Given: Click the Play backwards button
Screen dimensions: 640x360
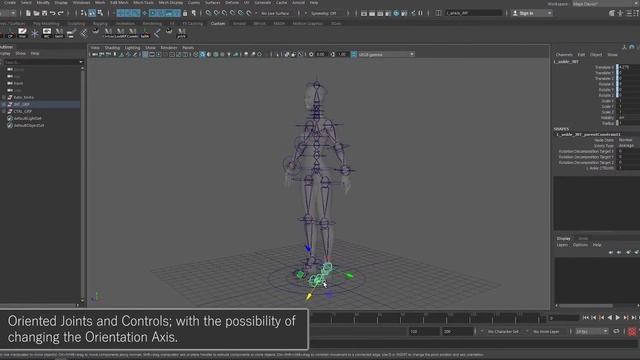Looking at the screenshot, I should [610, 318].
